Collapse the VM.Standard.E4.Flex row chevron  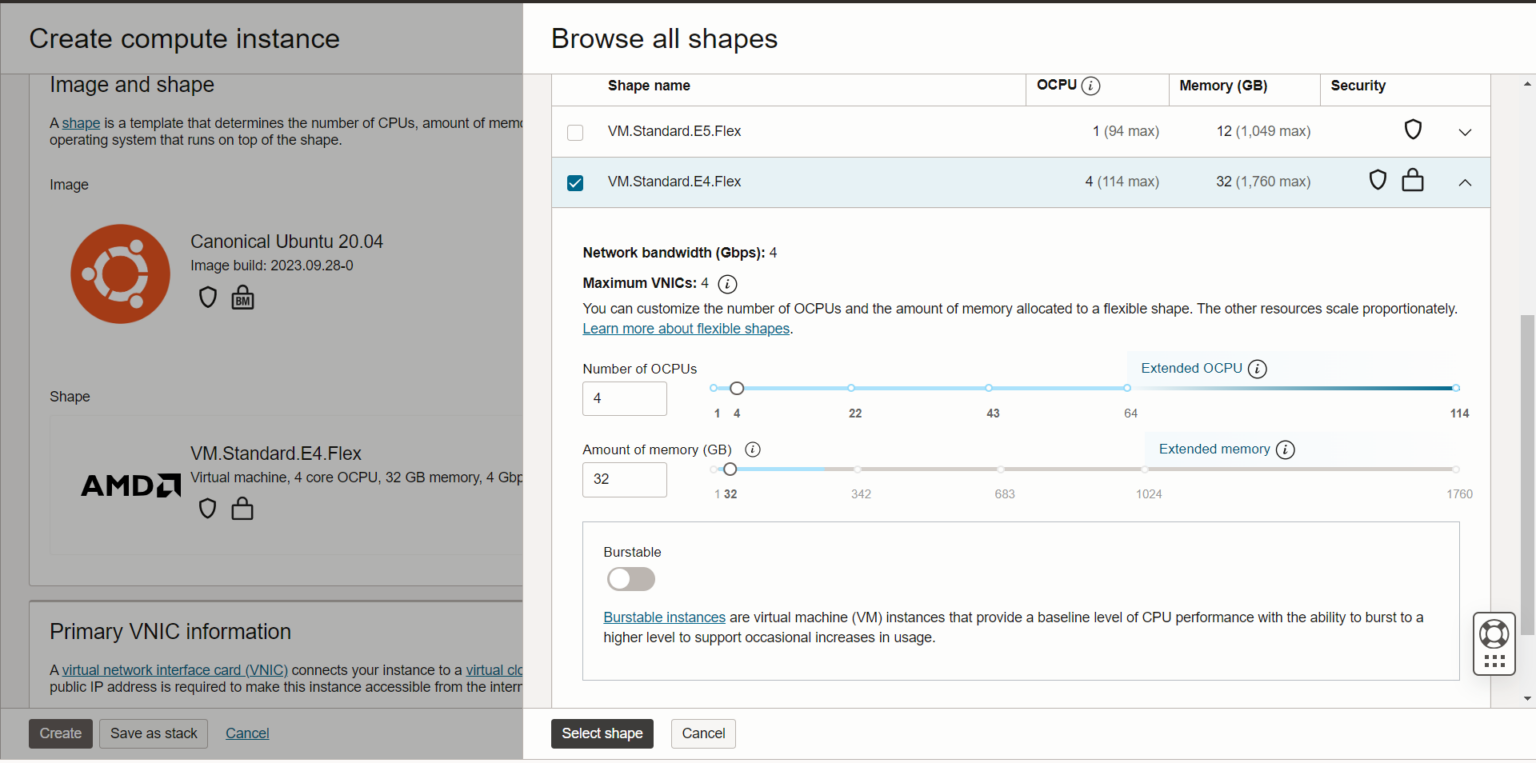[1465, 183]
